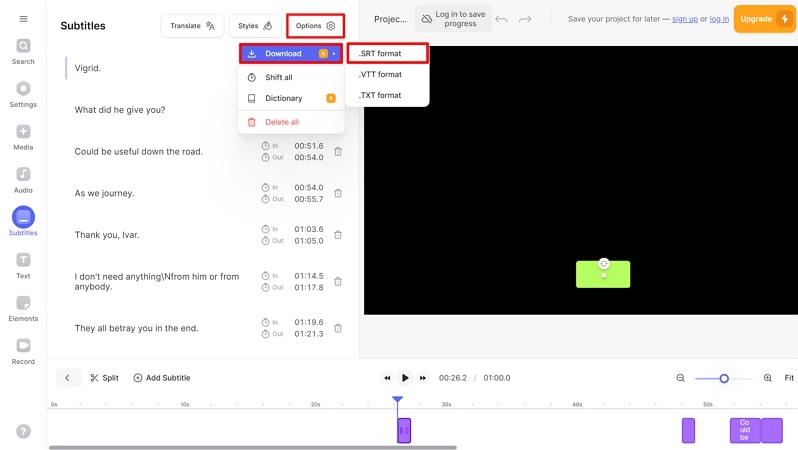This screenshot has width=798, height=450.
Task: Open the Record sidebar tool
Action: [x=23, y=351]
